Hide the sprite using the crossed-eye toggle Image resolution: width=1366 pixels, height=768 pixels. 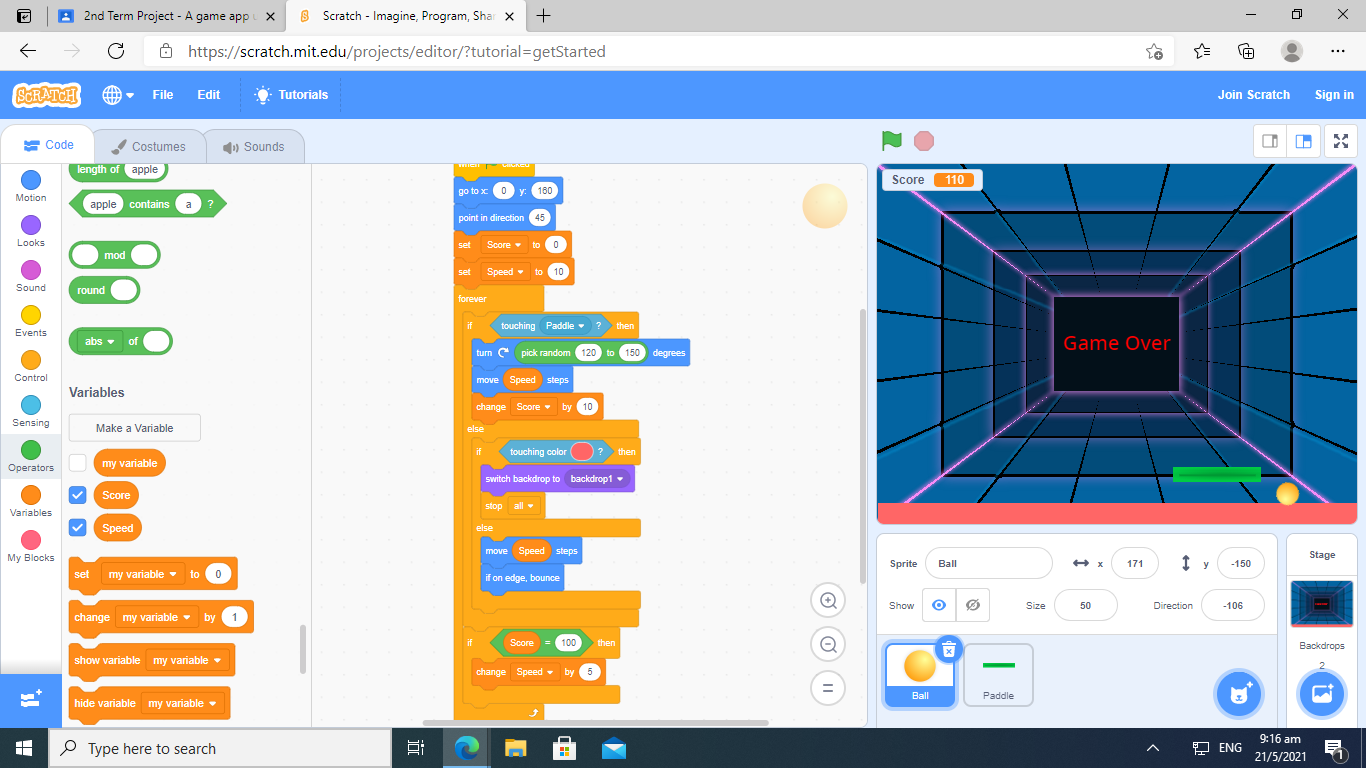[971, 605]
